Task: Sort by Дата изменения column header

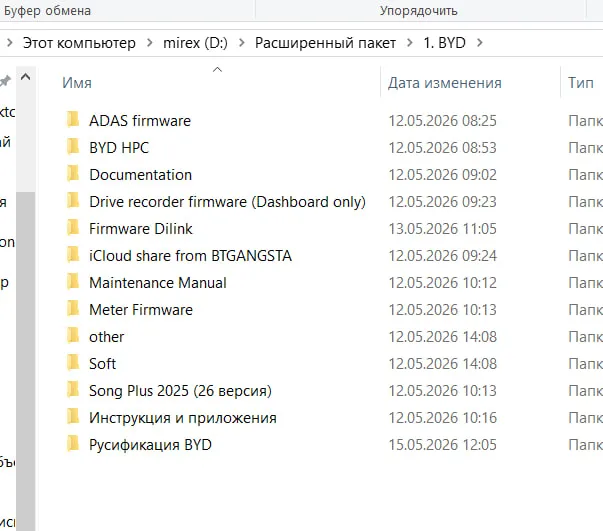Action: coord(445,83)
